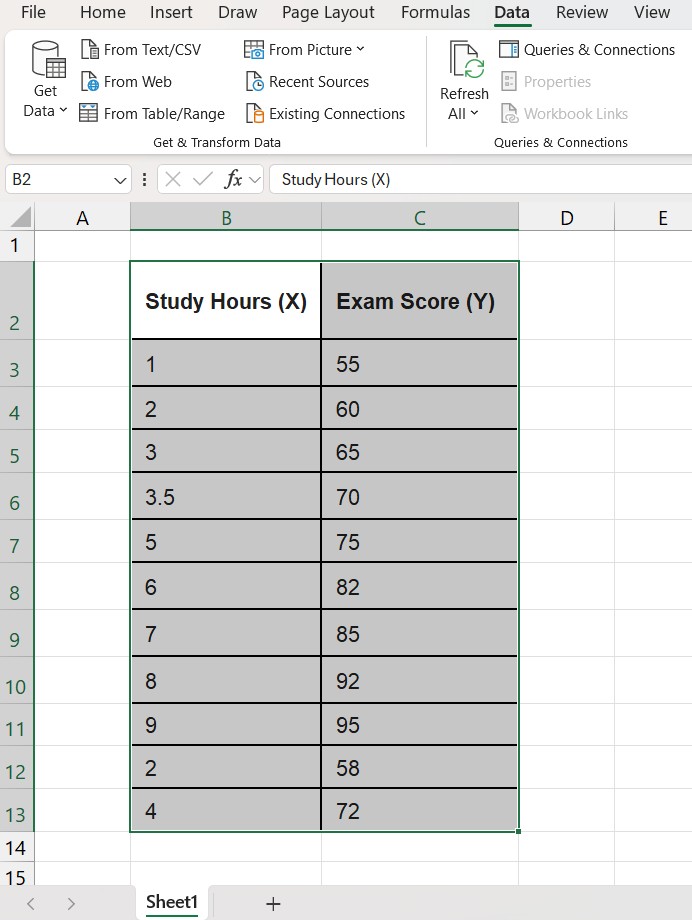Click the Workbook Links icon
The height and width of the screenshot is (920, 692).
click(x=509, y=113)
